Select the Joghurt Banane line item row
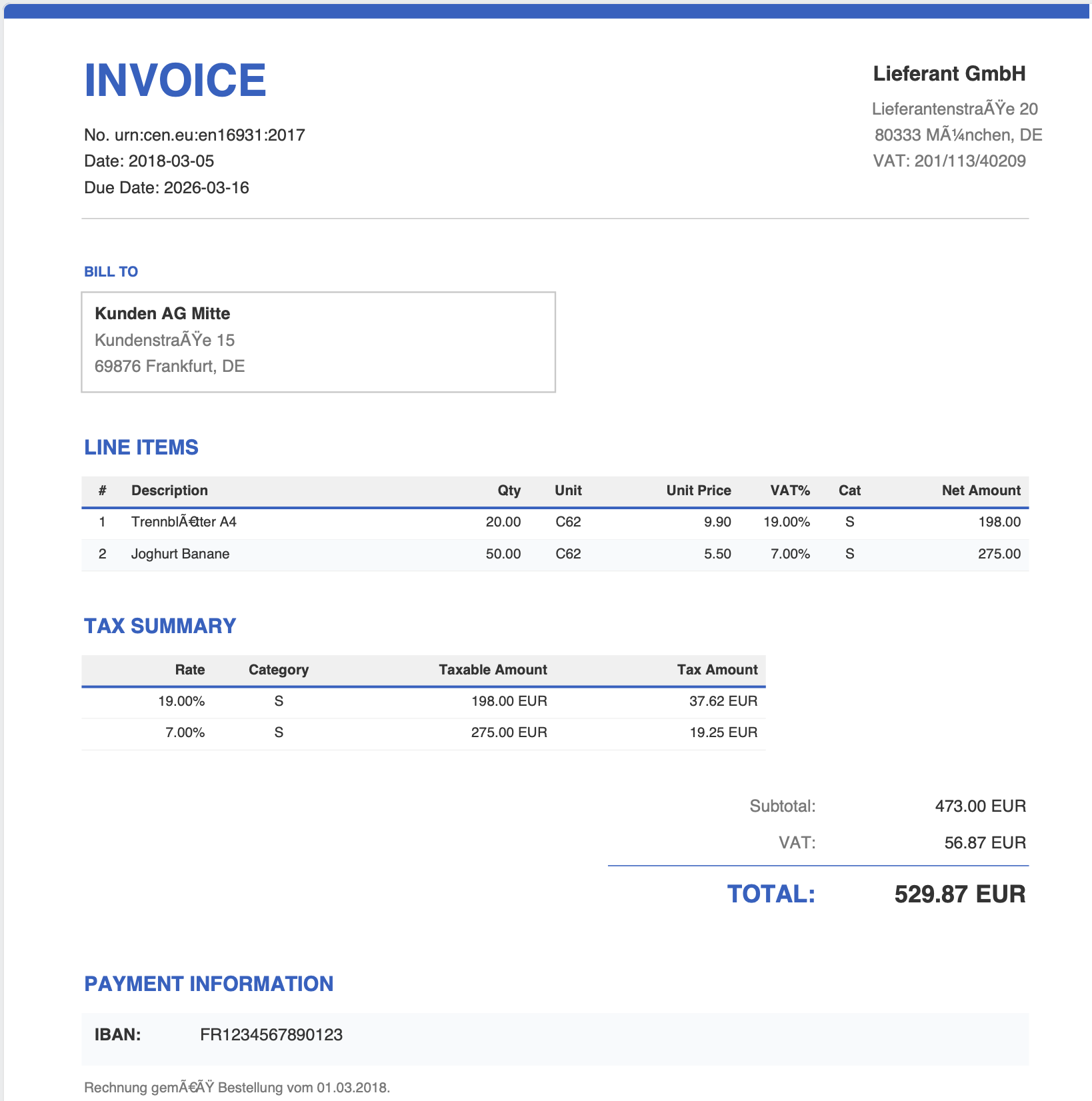The height and width of the screenshot is (1101, 1092). (180, 554)
